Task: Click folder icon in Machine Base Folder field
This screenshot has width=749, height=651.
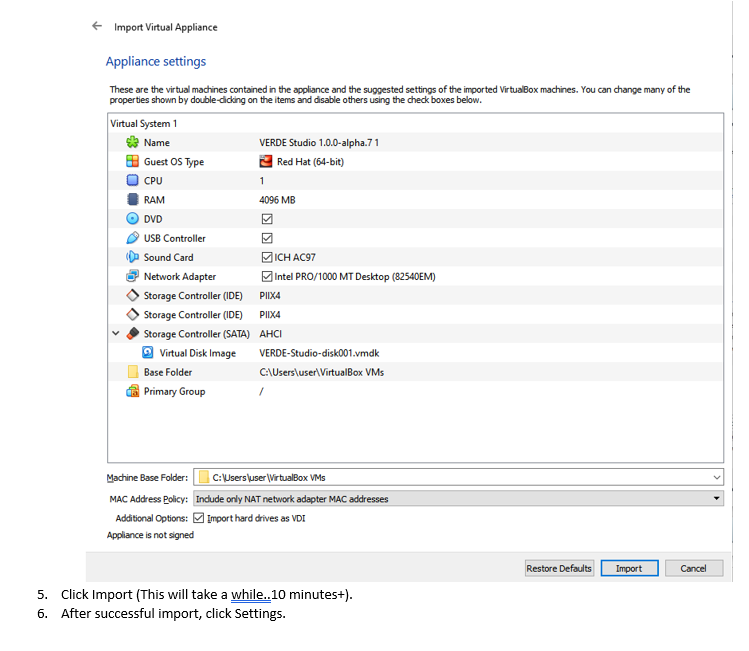Action: click(204, 477)
